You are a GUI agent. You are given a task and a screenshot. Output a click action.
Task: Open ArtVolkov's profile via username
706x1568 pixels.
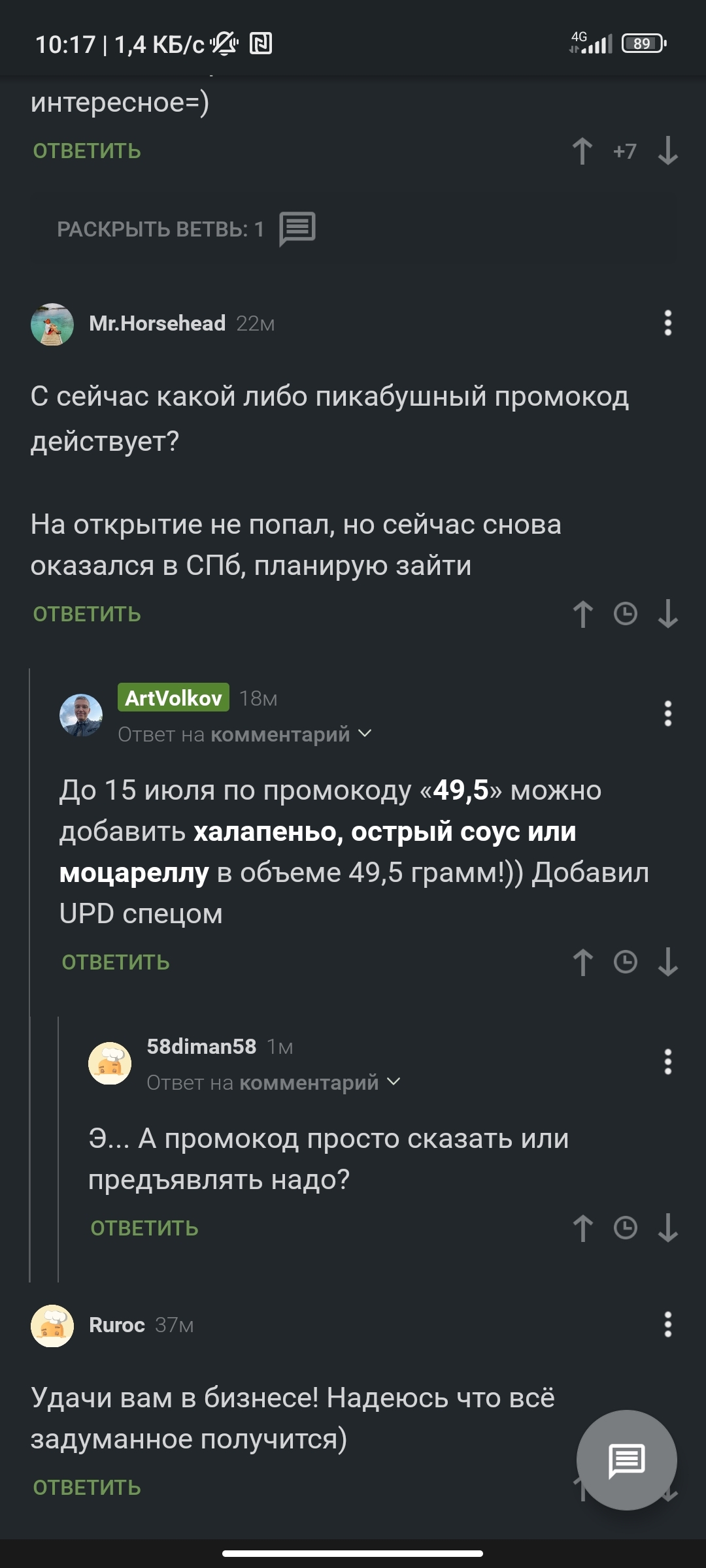click(173, 698)
